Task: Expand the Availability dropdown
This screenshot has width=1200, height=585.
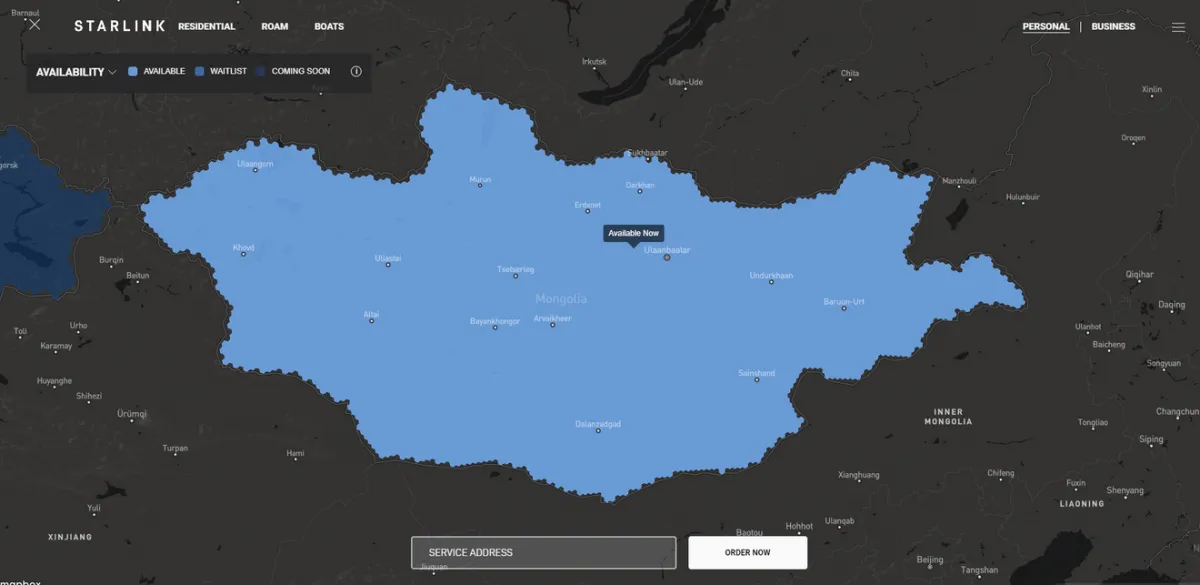Action: [76, 72]
